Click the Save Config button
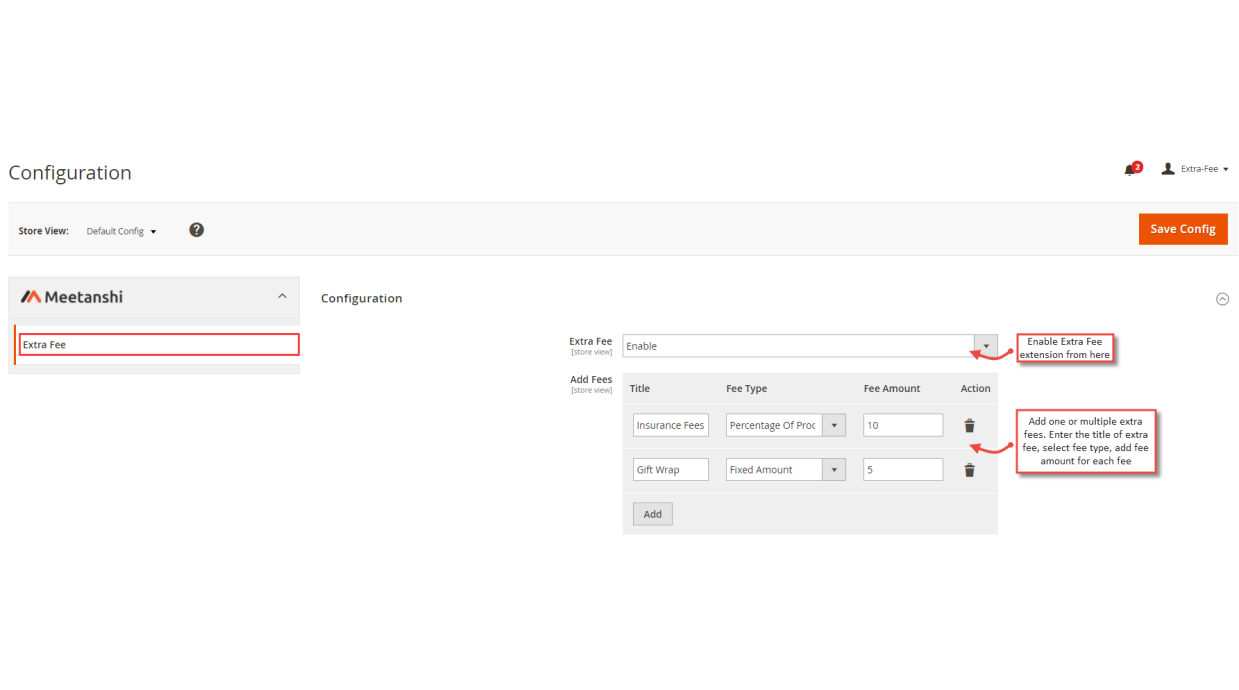The height and width of the screenshot is (690, 1239). [1183, 229]
